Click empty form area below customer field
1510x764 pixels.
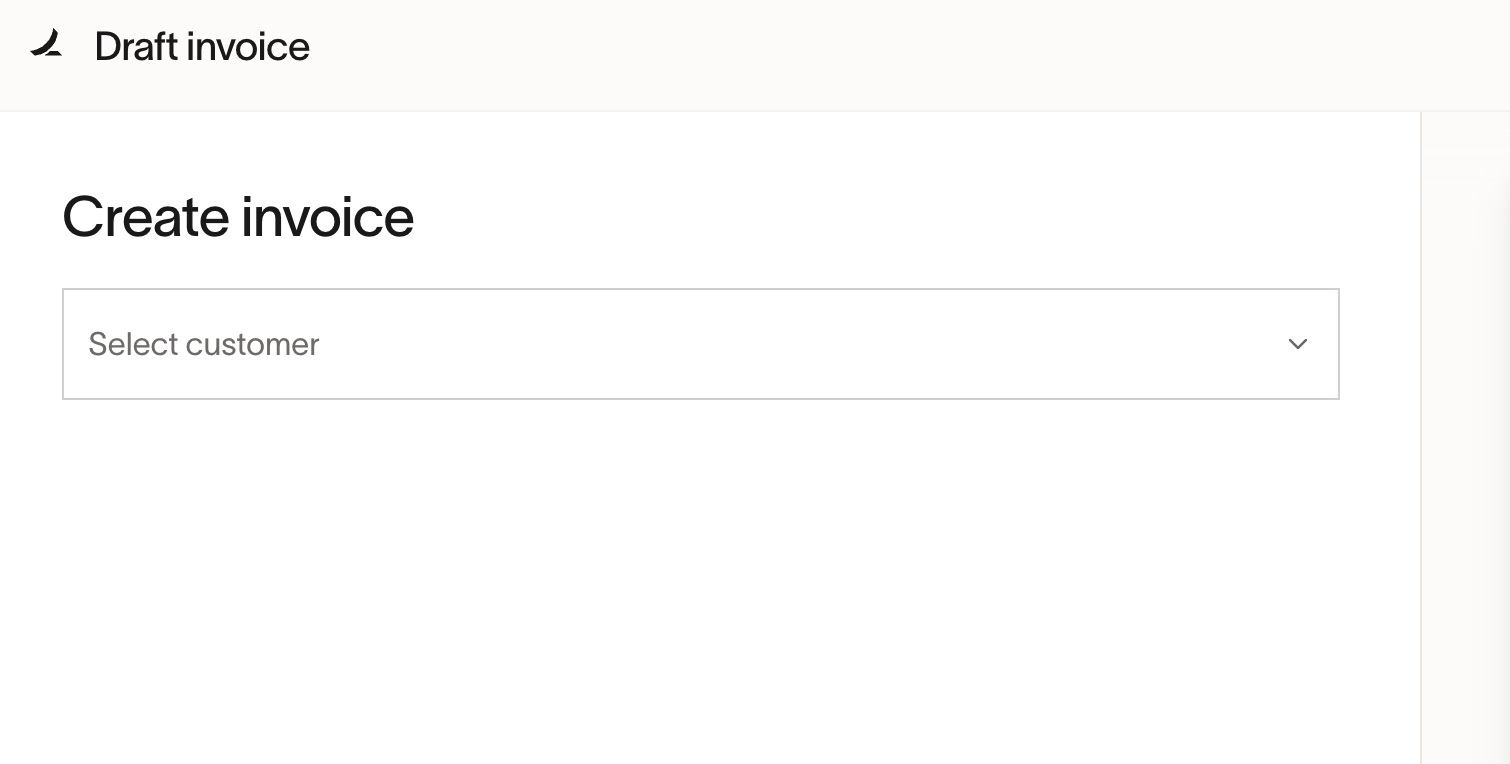pyautogui.click(x=701, y=580)
